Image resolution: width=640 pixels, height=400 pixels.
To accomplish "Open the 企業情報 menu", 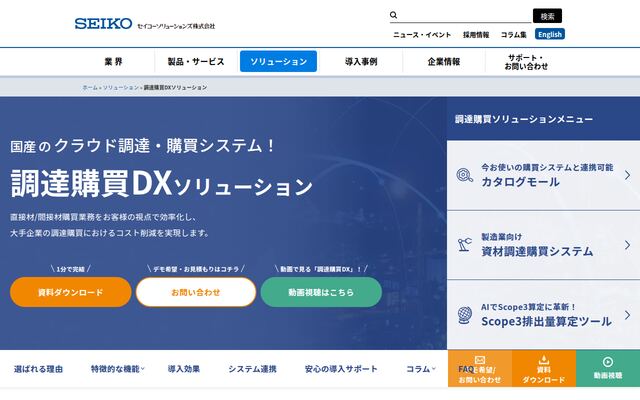I will coord(444,62).
